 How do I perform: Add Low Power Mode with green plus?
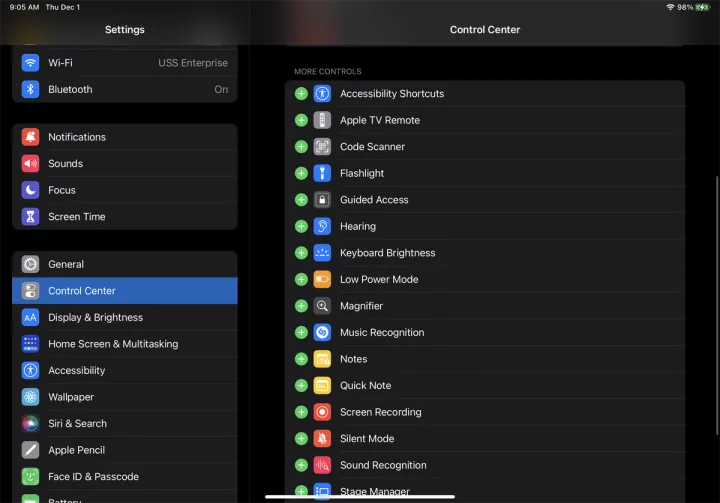click(301, 279)
